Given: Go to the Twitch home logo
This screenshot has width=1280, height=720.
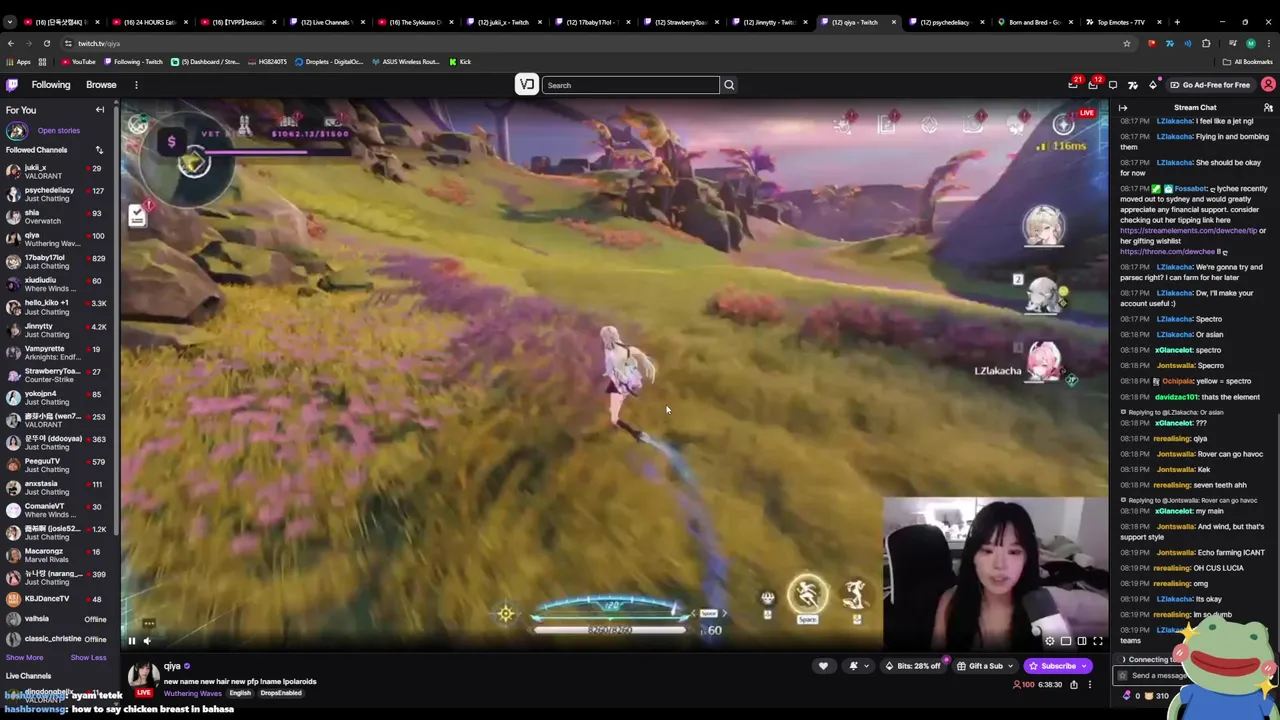Looking at the screenshot, I should point(12,85).
